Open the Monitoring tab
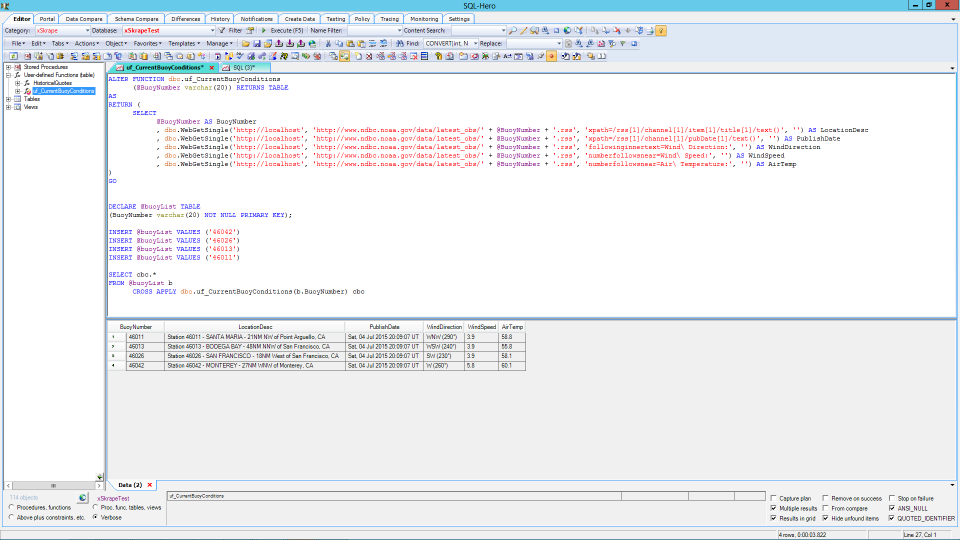The height and width of the screenshot is (540, 960). click(424, 19)
